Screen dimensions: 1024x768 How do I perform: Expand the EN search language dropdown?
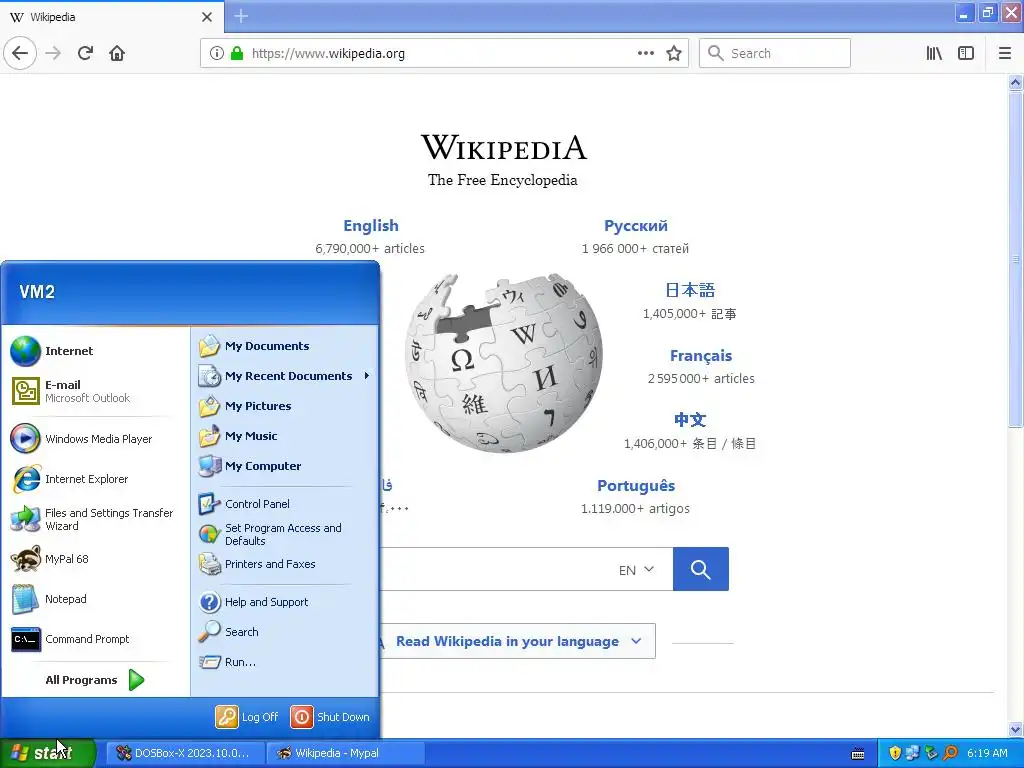tap(636, 569)
